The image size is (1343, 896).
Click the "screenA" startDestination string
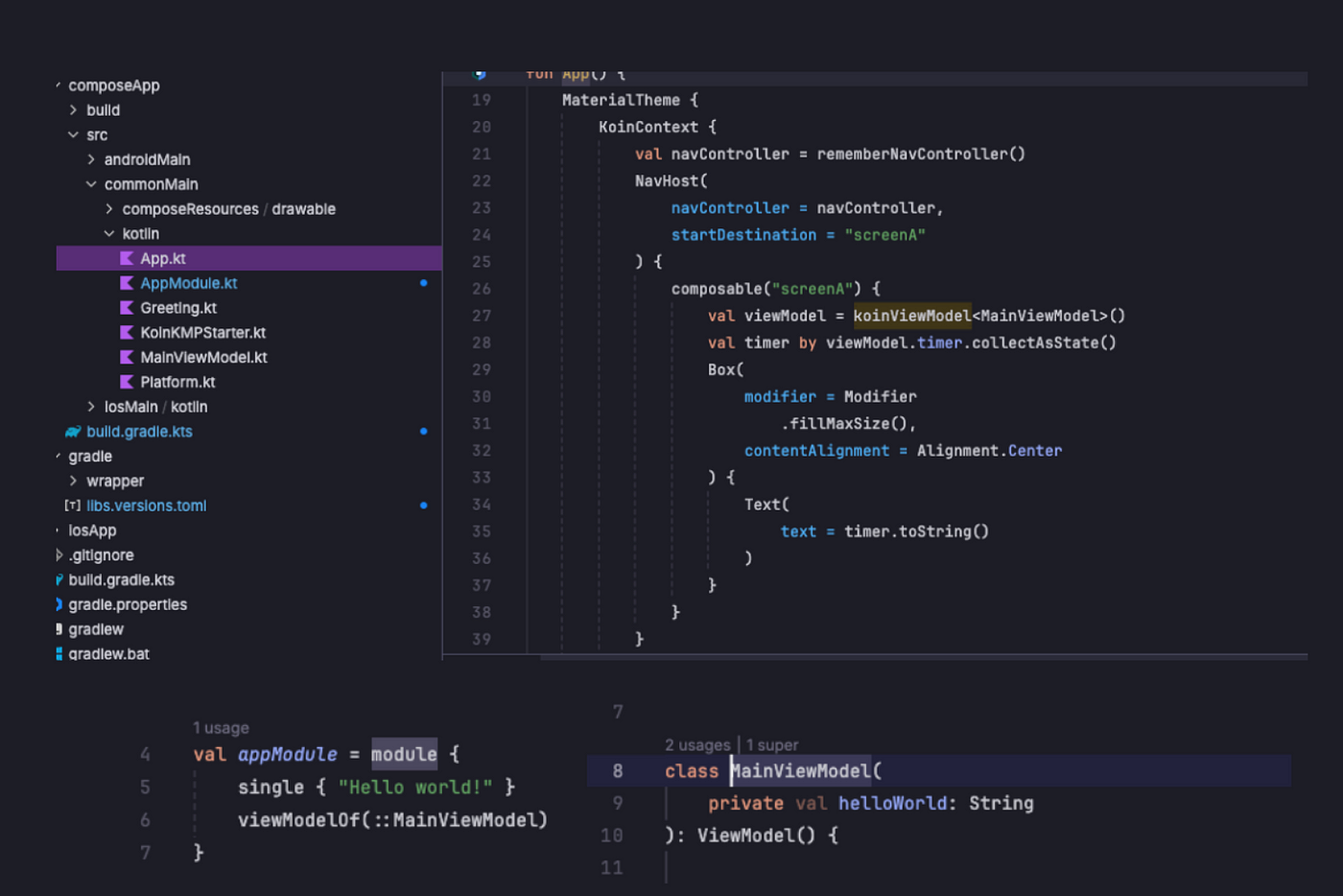click(x=884, y=235)
